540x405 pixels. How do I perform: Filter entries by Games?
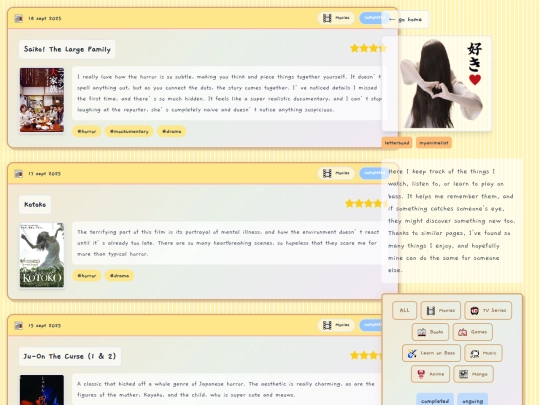point(472,332)
